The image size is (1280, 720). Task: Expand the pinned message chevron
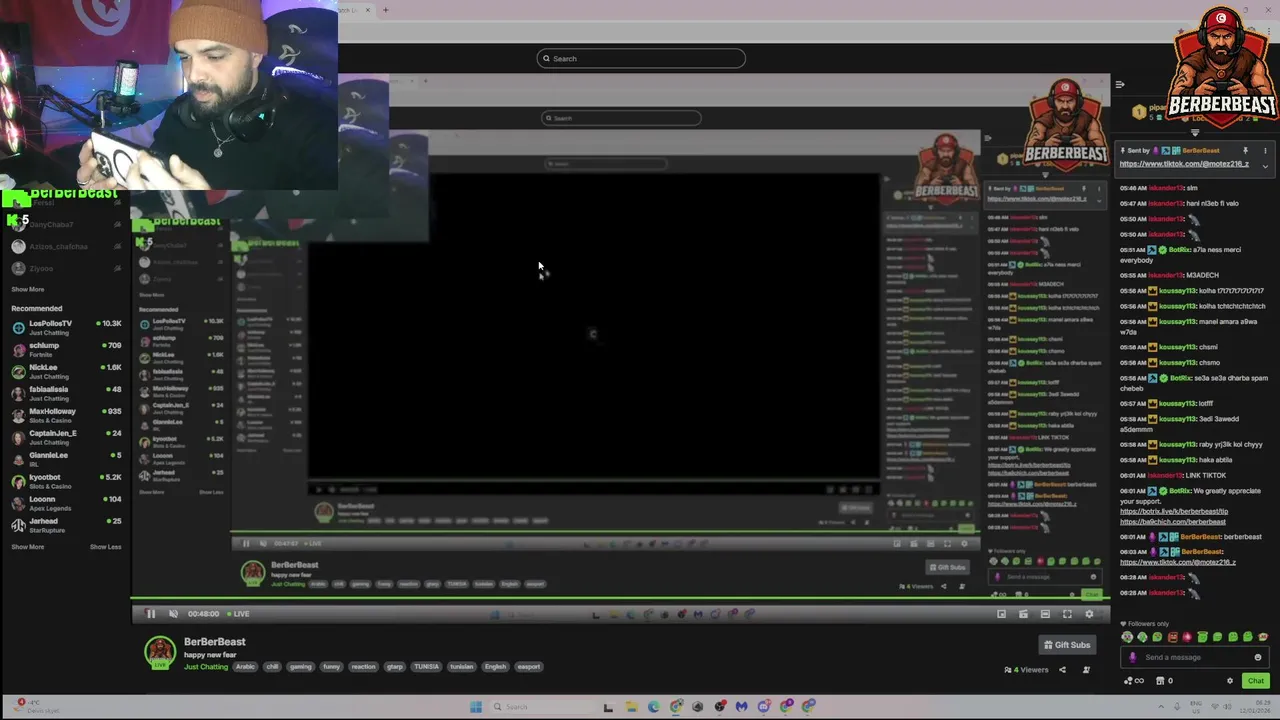[1265, 166]
